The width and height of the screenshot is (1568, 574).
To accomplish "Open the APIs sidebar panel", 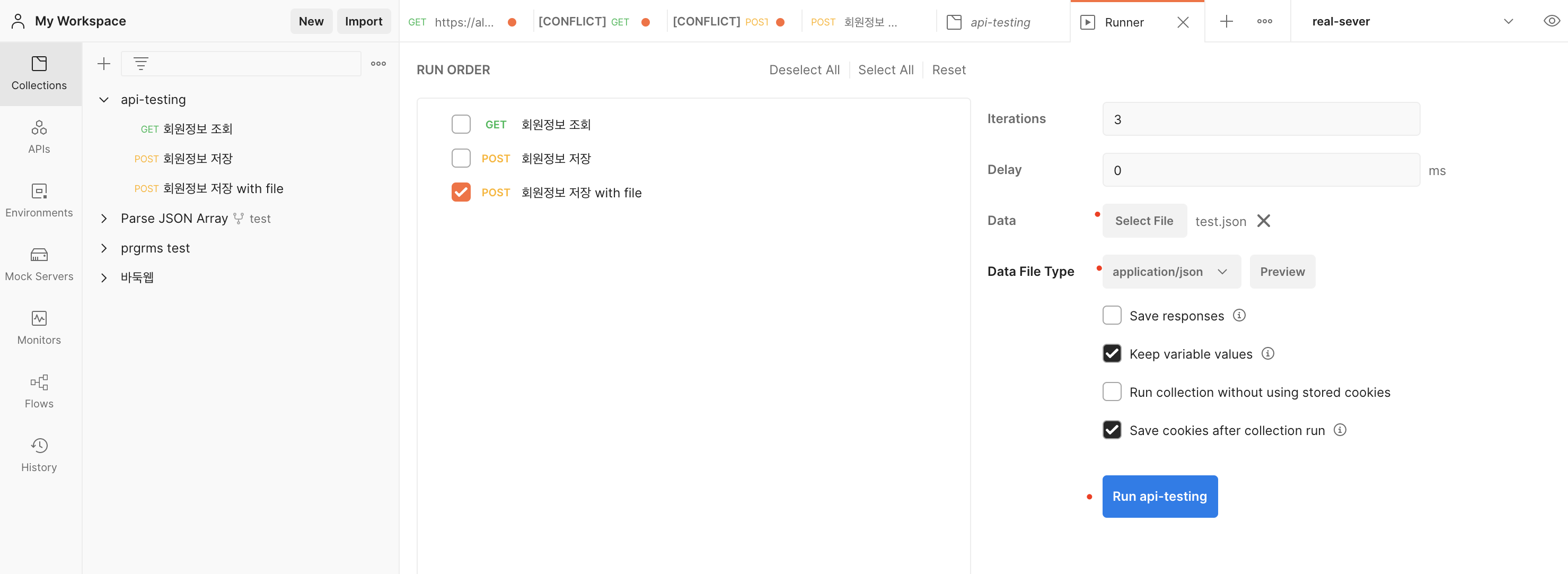I will (40, 137).
